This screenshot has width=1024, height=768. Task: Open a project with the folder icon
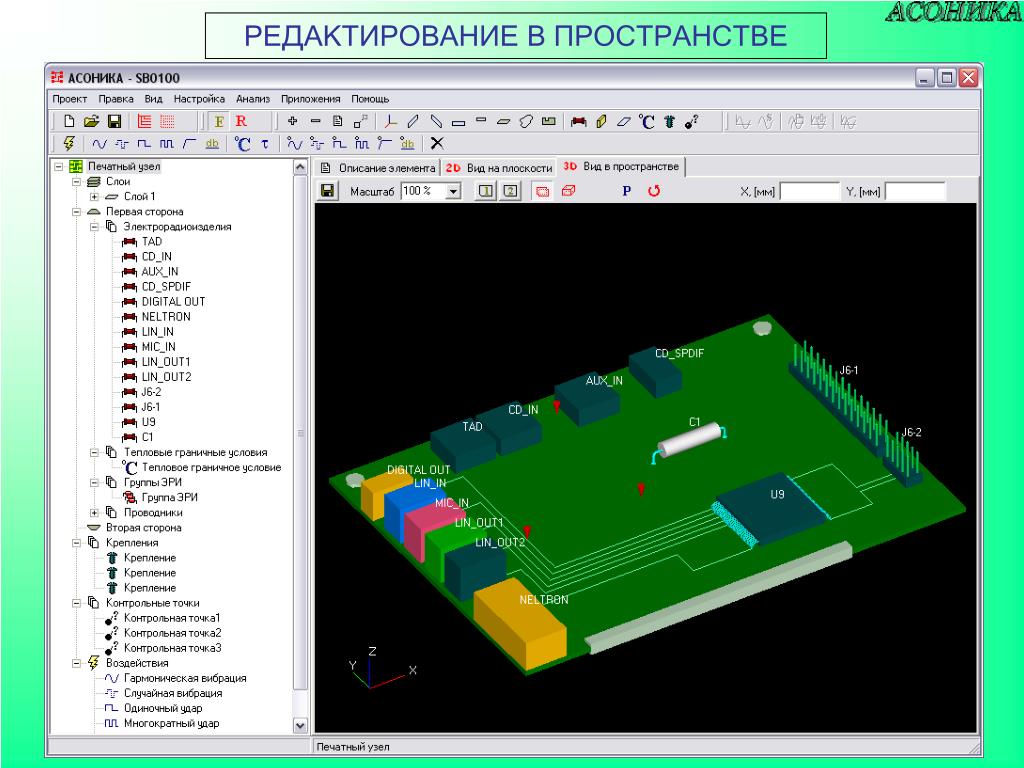(x=91, y=121)
